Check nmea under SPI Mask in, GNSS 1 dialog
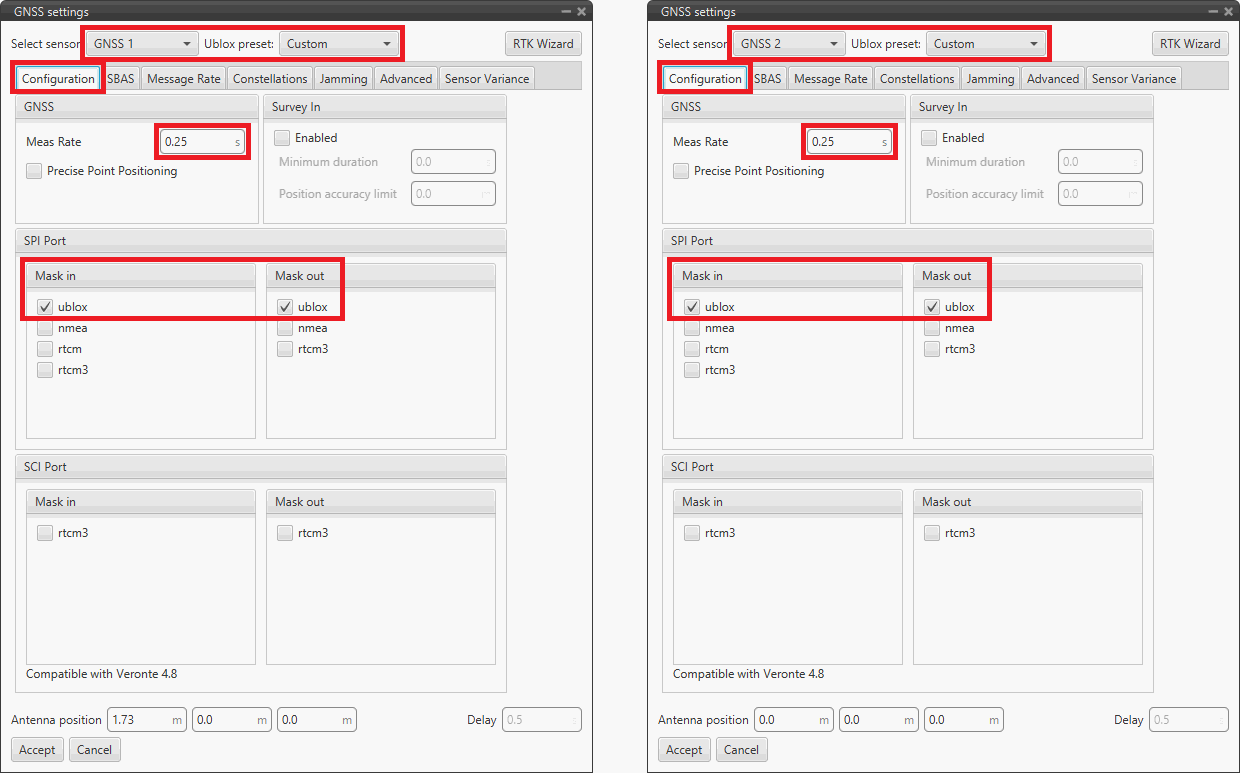 tap(45, 328)
